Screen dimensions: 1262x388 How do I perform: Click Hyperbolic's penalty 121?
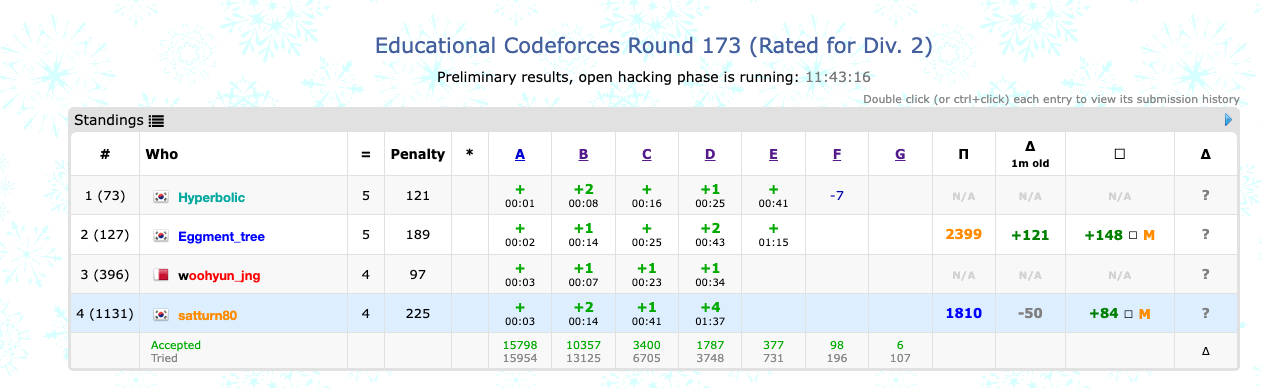[x=417, y=196]
